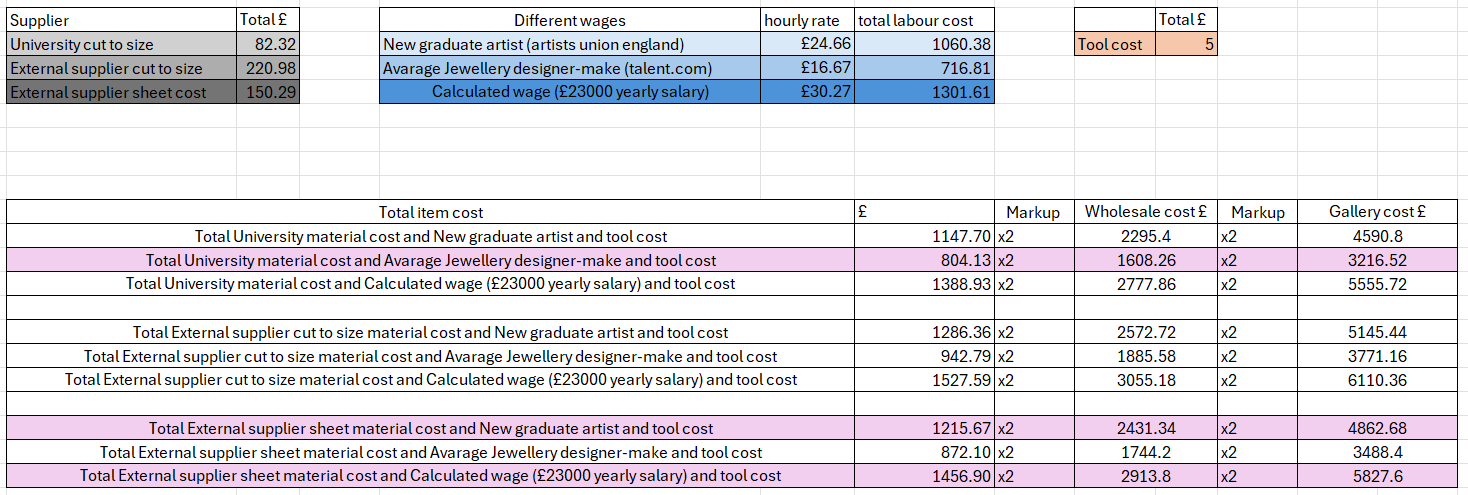This screenshot has width=1468, height=495.
Task: Click 'External supplier sheet... Avarage Jewellery designer-make' row label
Action: tap(431, 452)
